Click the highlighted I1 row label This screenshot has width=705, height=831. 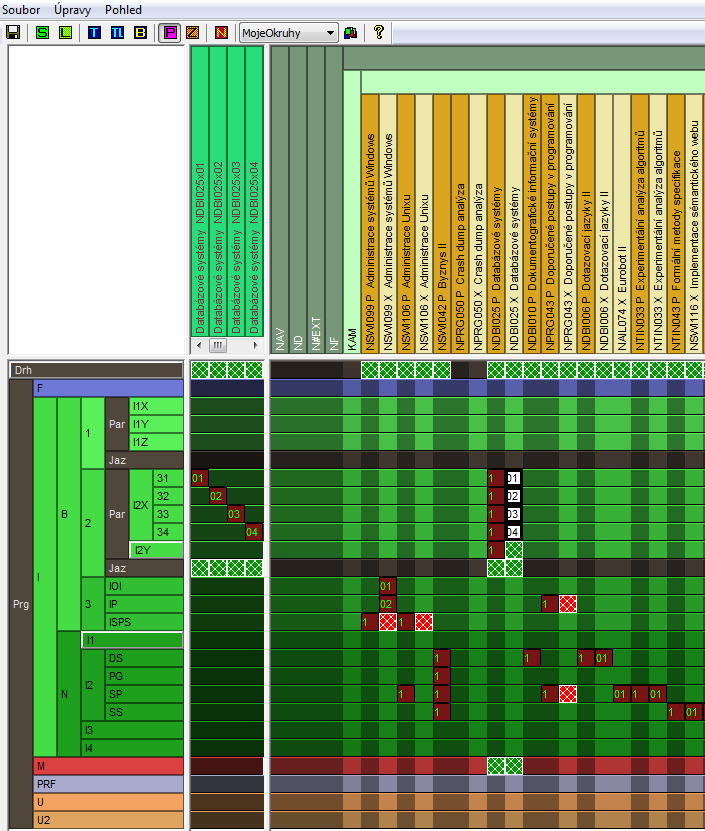pyautogui.click(x=131, y=640)
